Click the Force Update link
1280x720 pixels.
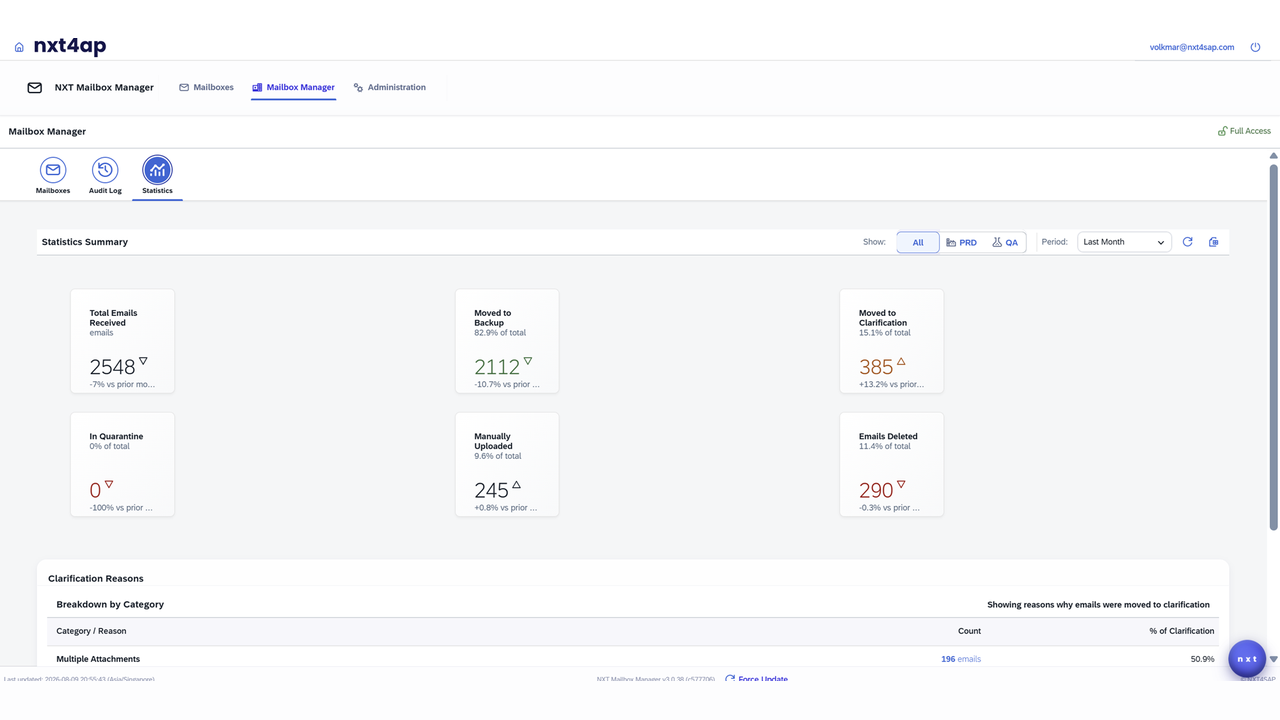756,679
